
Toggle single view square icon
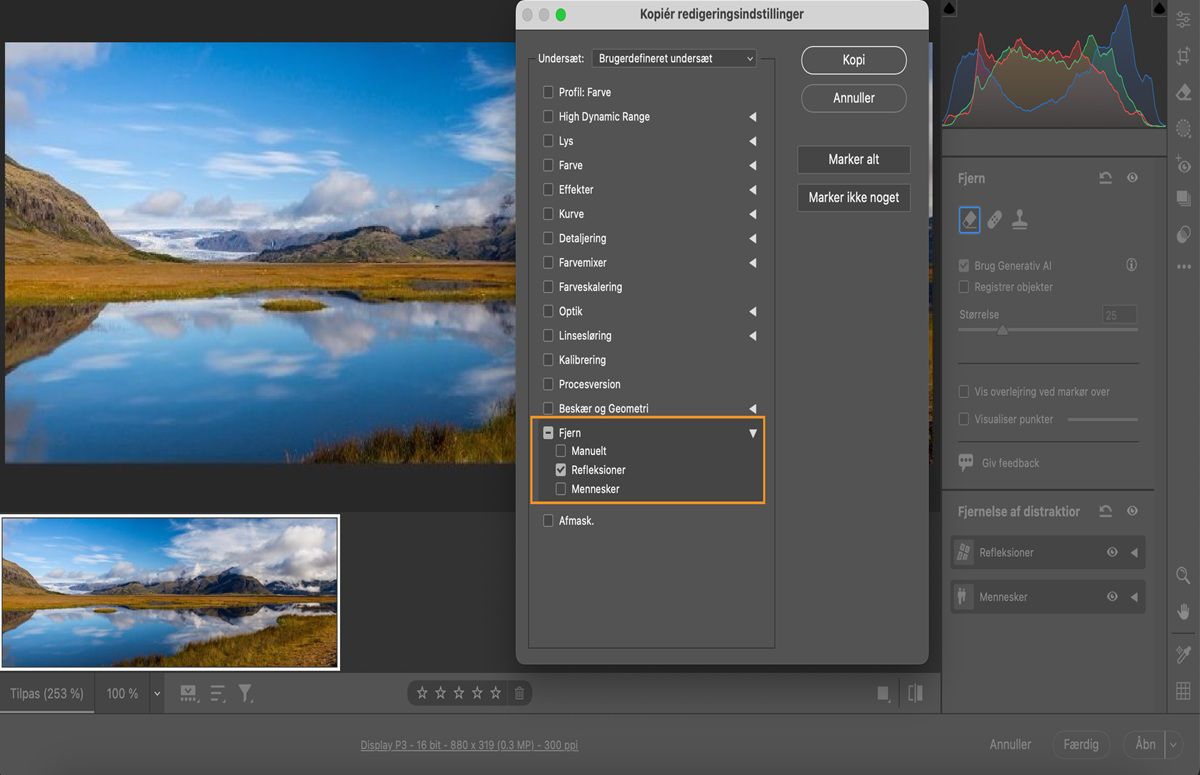pos(884,693)
